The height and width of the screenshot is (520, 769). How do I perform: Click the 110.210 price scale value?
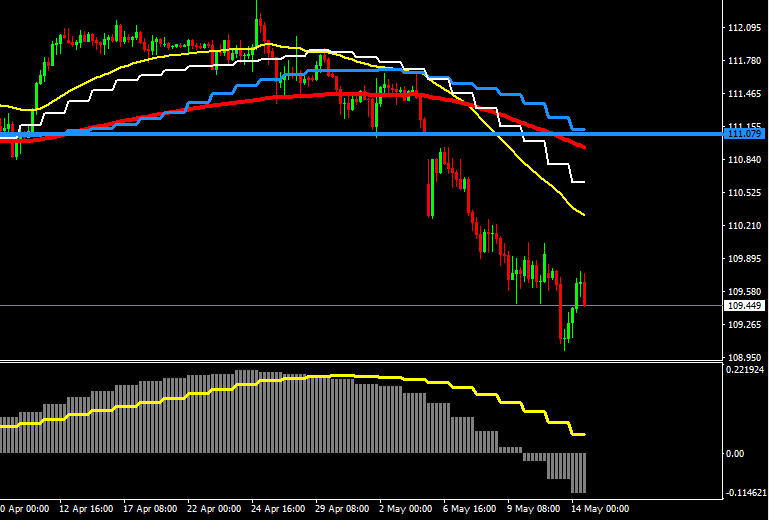[x=744, y=226]
